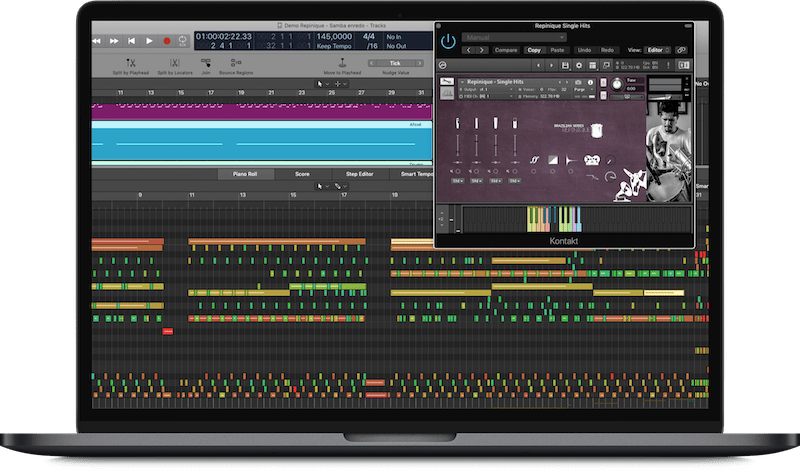Select the purple MIDI region on track
The image size is (800, 471).
(262, 111)
